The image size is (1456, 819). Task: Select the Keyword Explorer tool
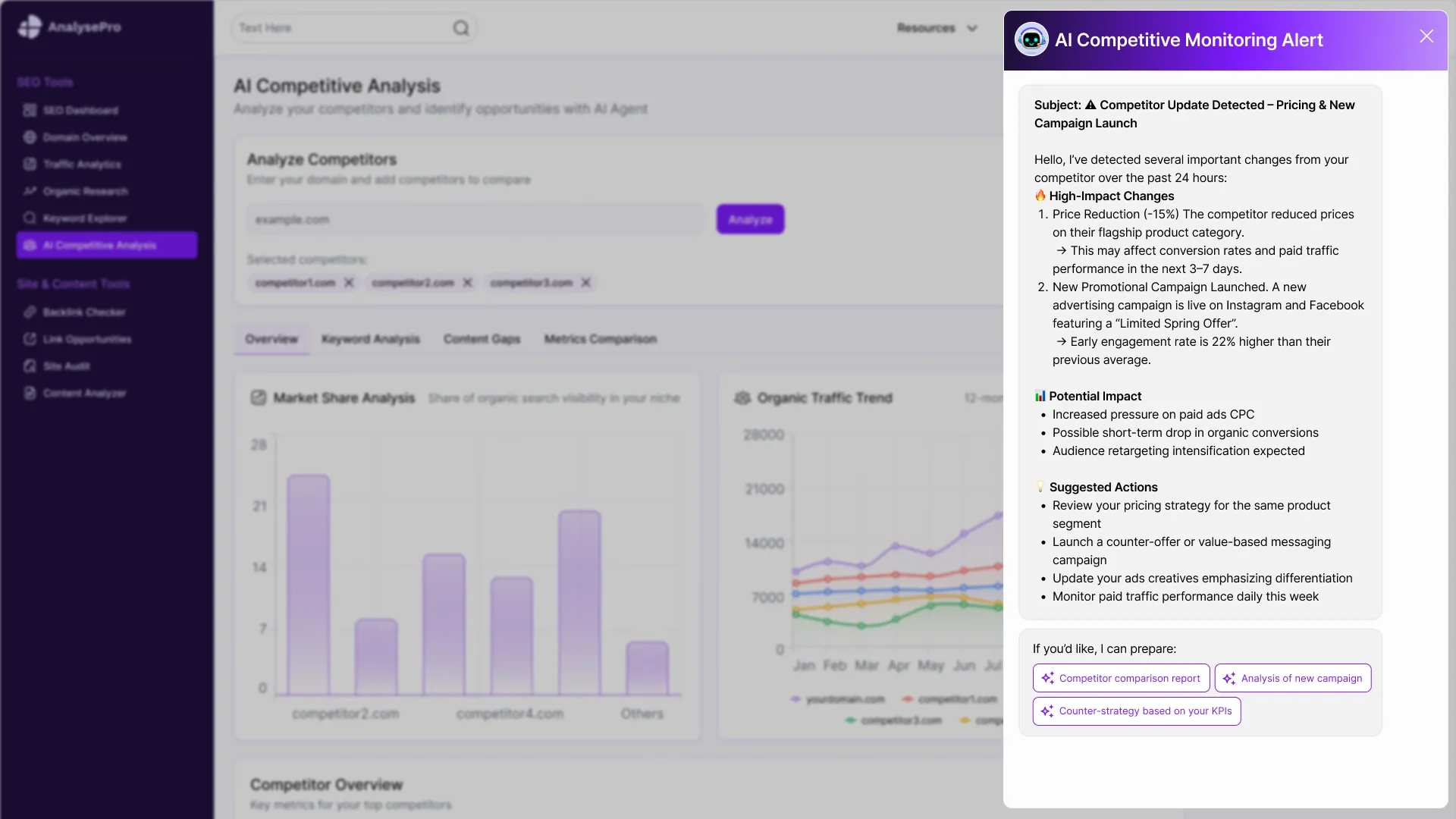(83, 218)
